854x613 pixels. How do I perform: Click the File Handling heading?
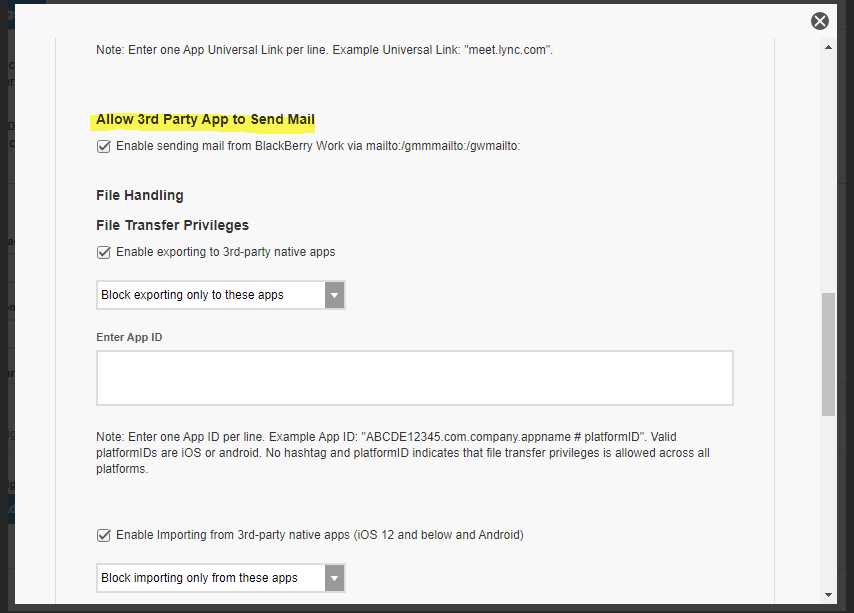[140, 195]
